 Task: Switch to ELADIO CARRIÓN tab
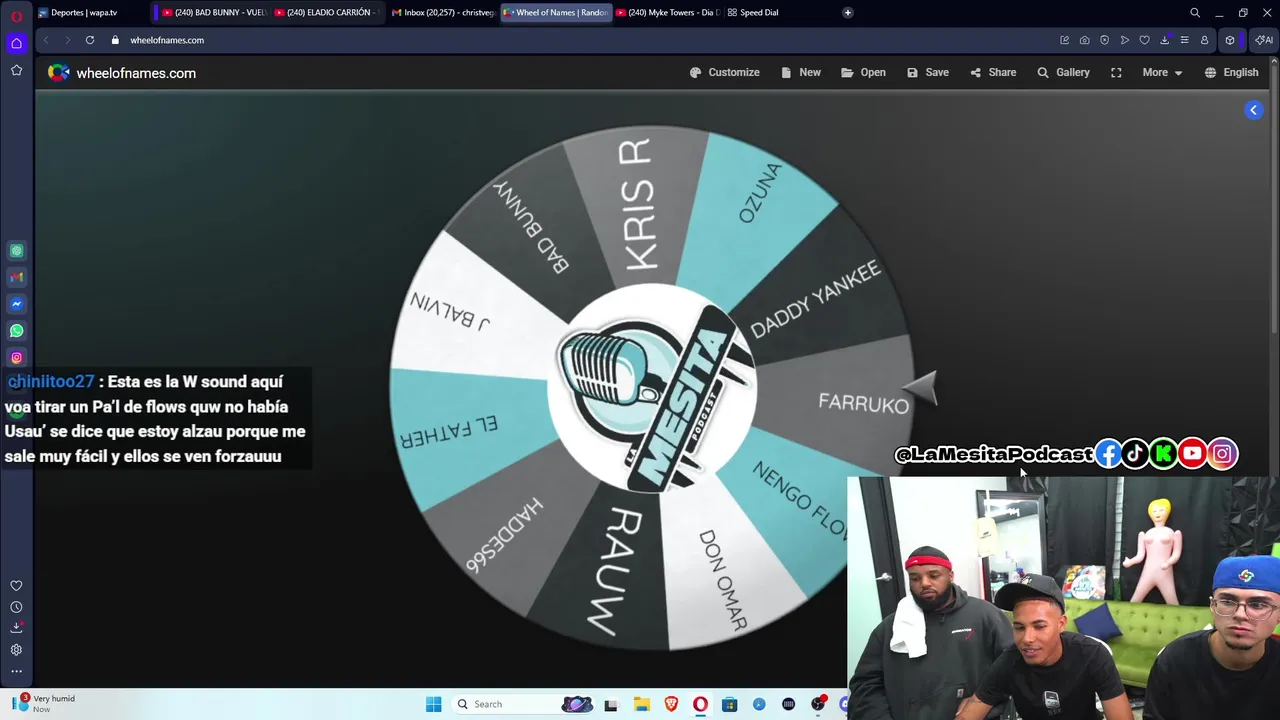pos(326,13)
